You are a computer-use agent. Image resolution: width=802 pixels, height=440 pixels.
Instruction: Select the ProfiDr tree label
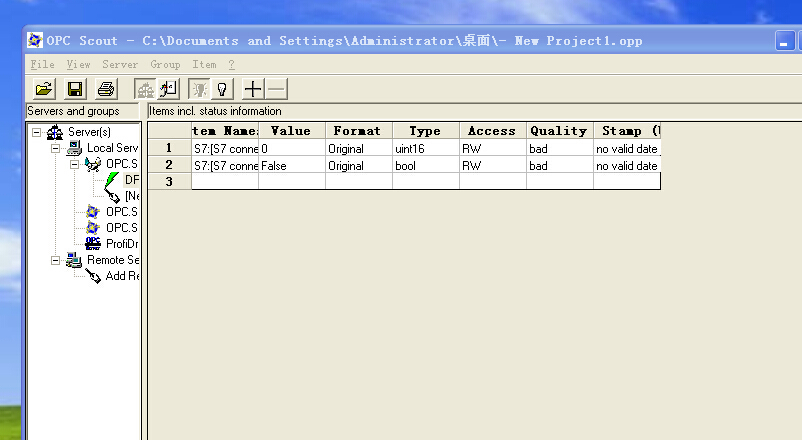(x=122, y=244)
